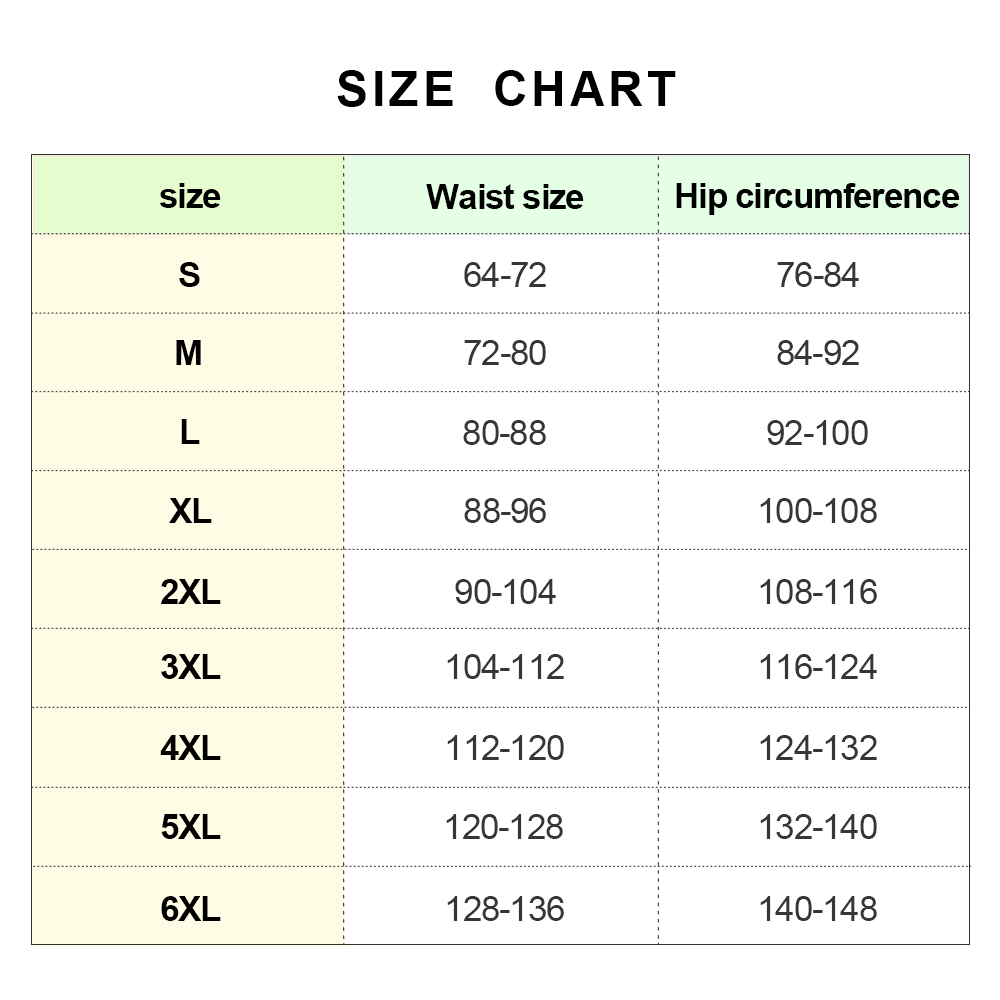Select the M size row label

click(x=189, y=353)
